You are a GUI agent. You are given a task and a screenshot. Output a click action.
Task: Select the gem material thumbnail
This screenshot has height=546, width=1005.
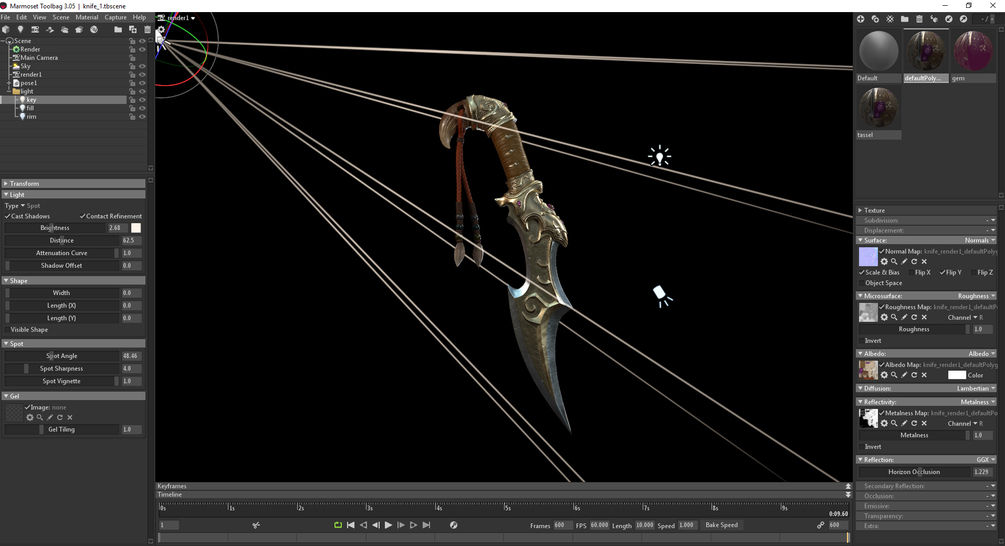(x=974, y=51)
